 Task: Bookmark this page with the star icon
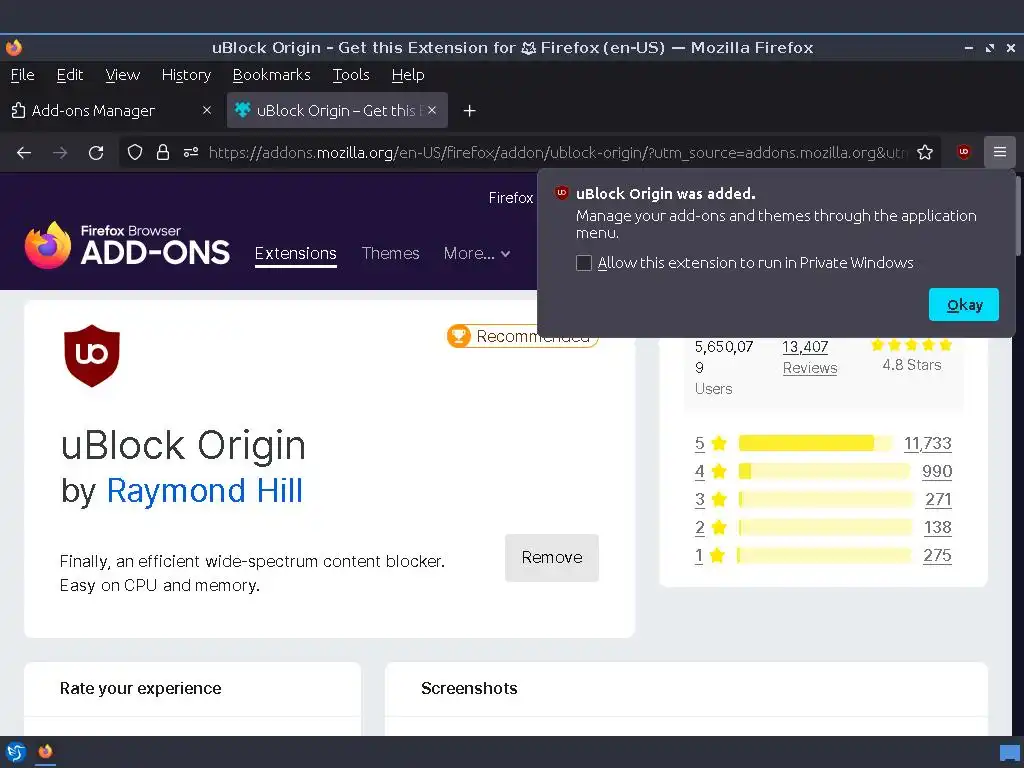click(925, 153)
